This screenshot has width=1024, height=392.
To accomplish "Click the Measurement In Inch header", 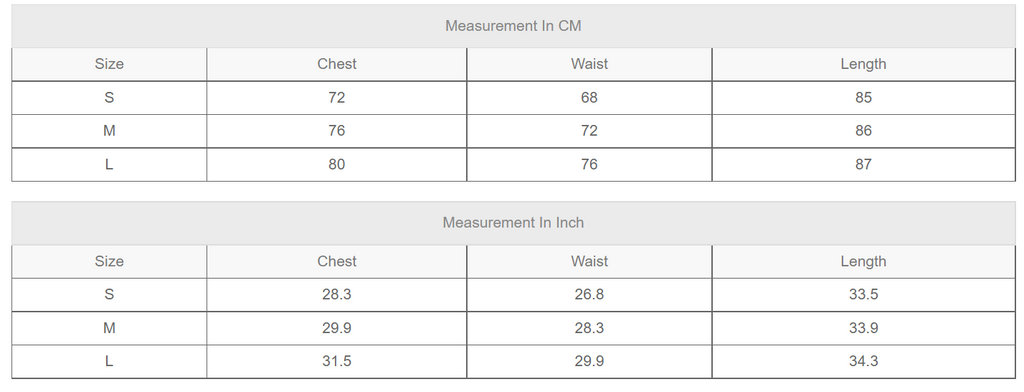I will pyautogui.click(x=513, y=223).
